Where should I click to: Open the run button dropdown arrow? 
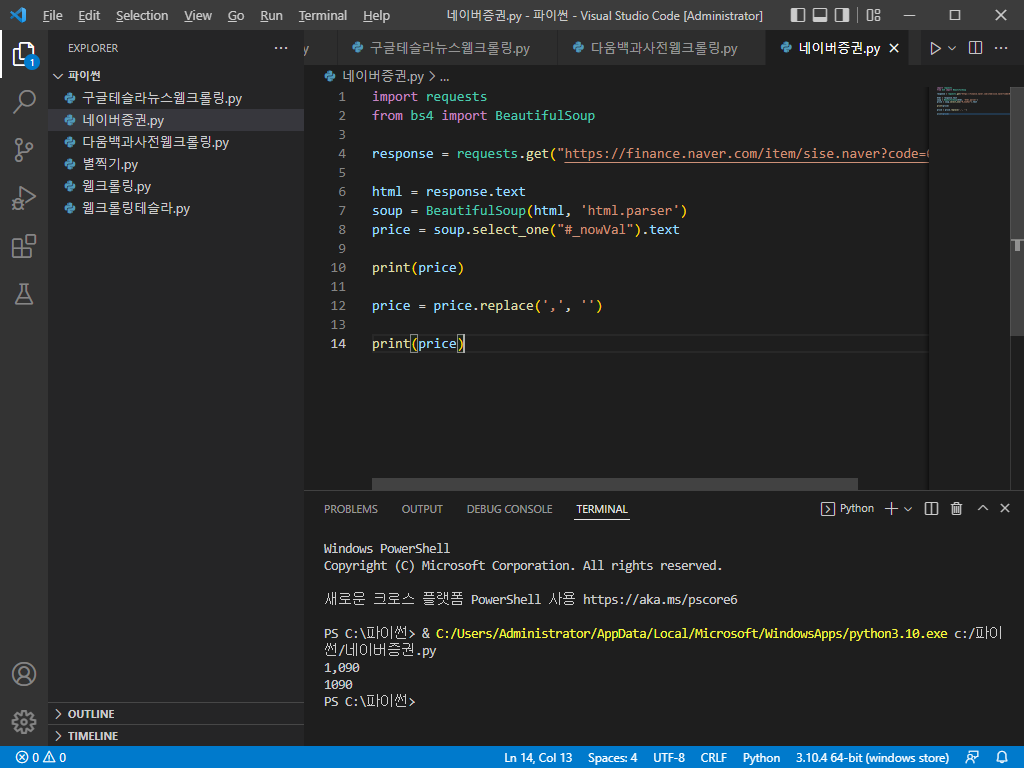952,48
